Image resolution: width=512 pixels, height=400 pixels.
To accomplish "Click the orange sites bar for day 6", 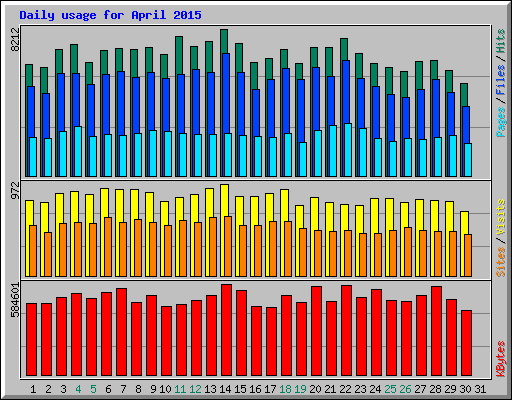I will pyautogui.click(x=108, y=247).
